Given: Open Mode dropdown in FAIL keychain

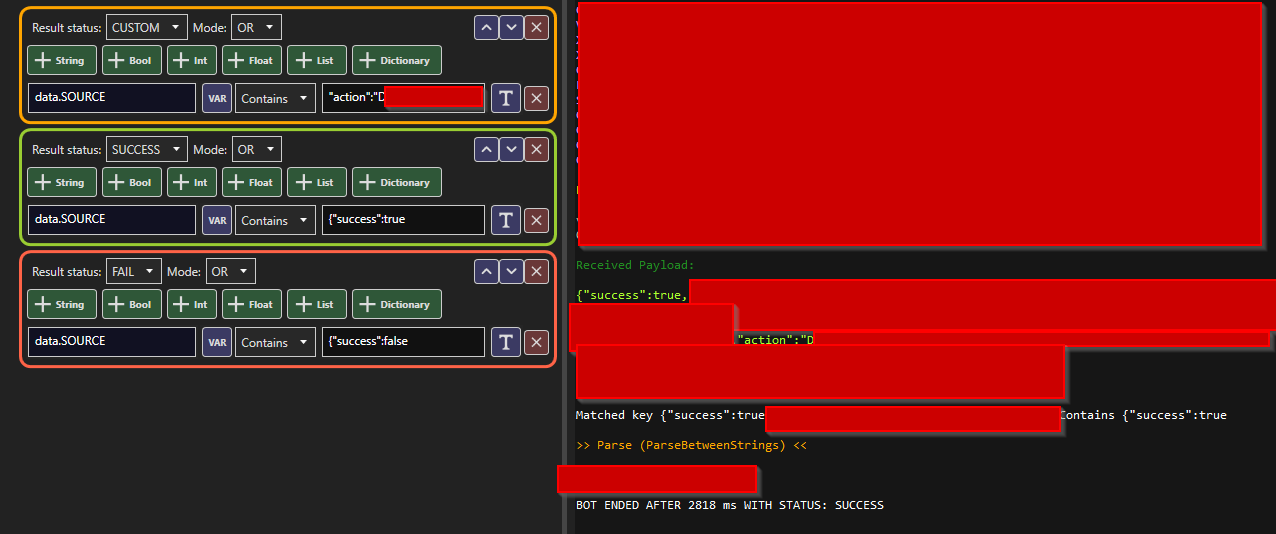Looking at the screenshot, I should [230, 271].
